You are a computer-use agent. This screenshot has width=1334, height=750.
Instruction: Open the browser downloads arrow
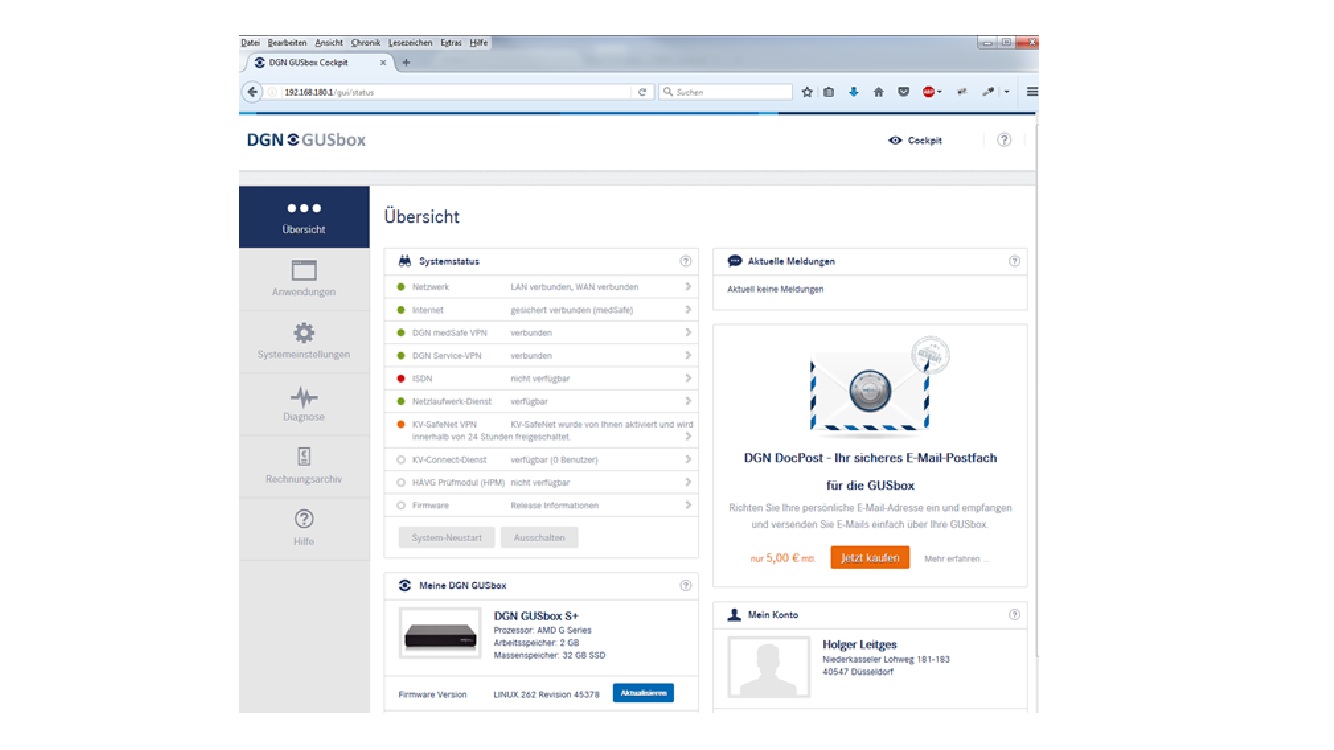click(853, 92)
